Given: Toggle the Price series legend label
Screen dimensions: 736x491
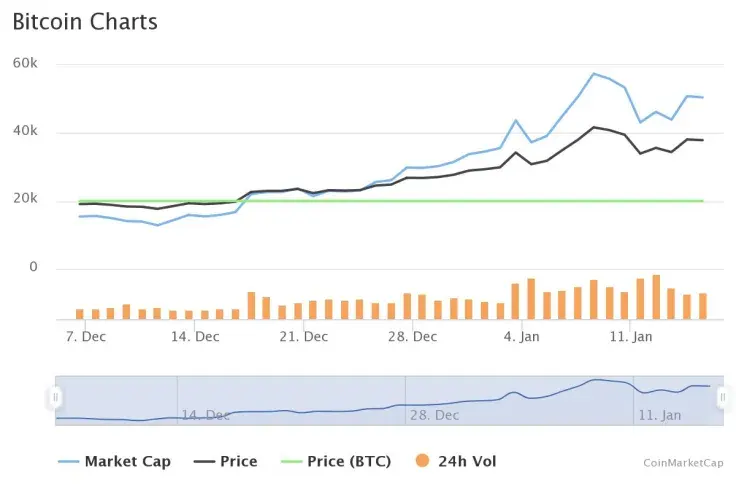Looking at the screenshot, I should coord(238,462).
